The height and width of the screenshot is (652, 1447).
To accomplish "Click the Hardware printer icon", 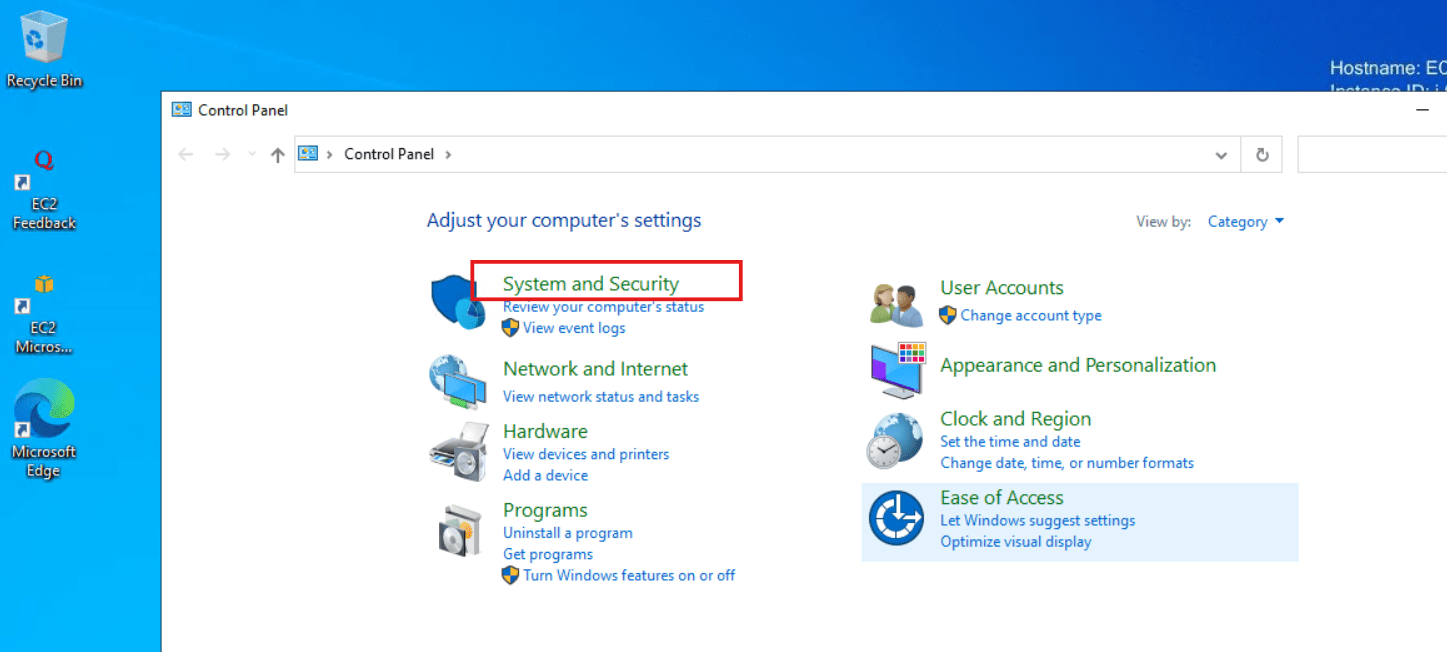I will tap(458, 452).
